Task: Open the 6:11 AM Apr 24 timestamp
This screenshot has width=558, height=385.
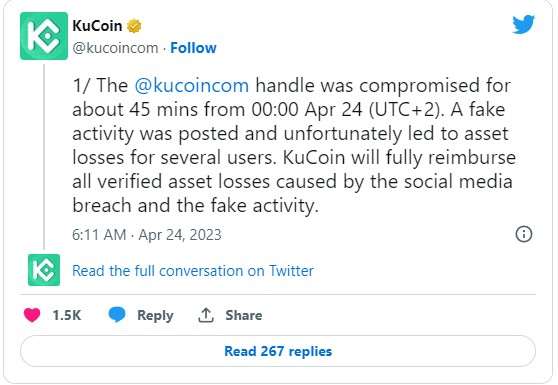Action: pos(147,235)
